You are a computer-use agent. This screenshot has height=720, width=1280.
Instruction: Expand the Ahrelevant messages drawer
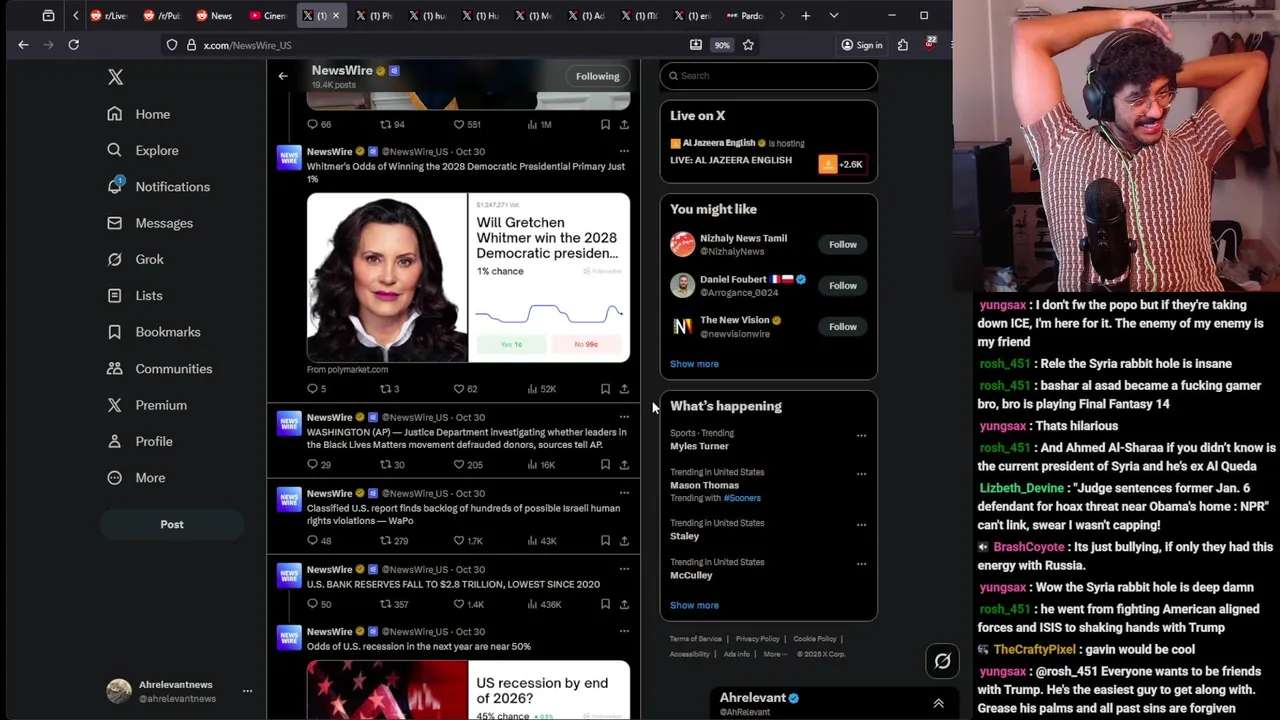tap(938, 704)
